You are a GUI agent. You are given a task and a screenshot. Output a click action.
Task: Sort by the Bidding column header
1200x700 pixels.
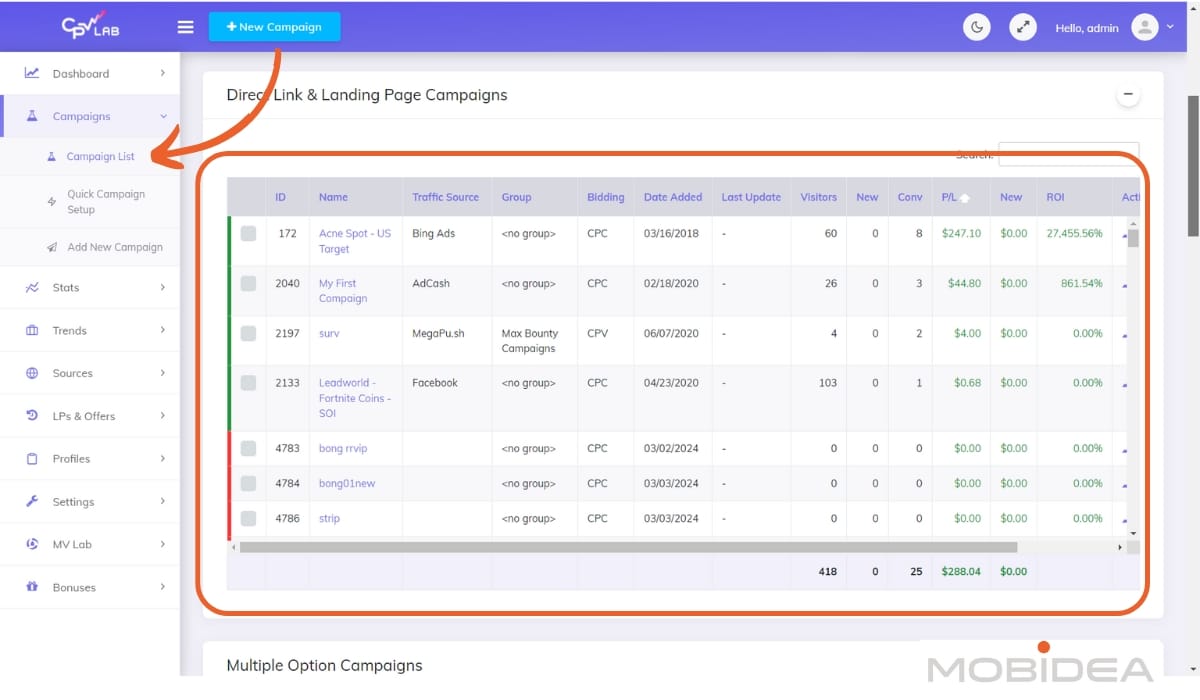pos(605,197)
